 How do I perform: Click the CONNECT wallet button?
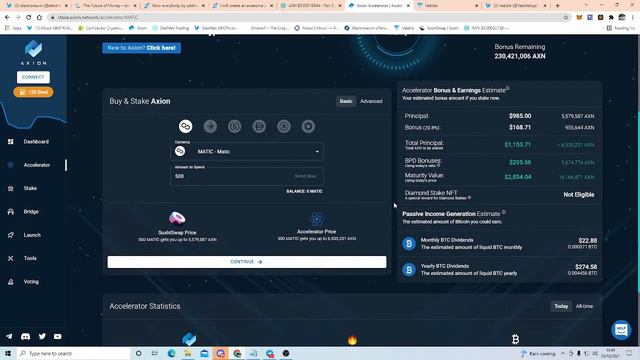(x=33, y=77)
